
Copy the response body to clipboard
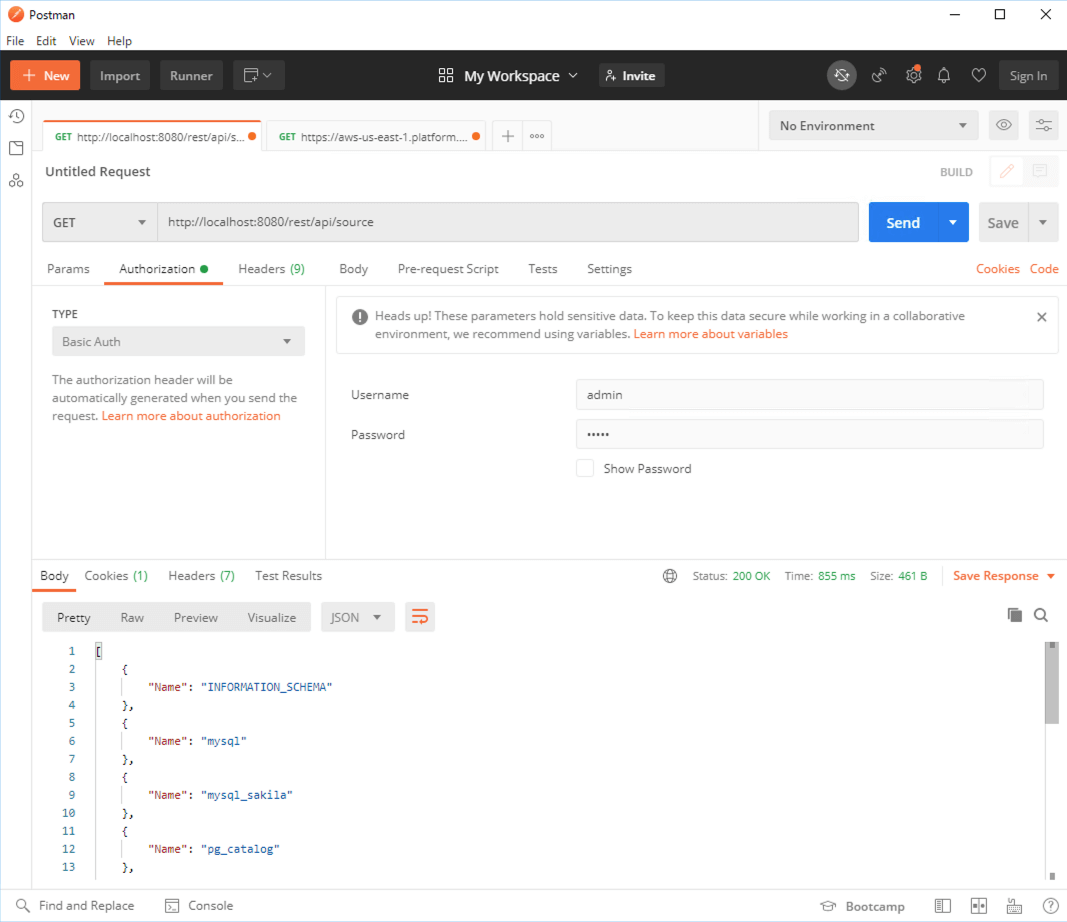[x=1015, y=614]
